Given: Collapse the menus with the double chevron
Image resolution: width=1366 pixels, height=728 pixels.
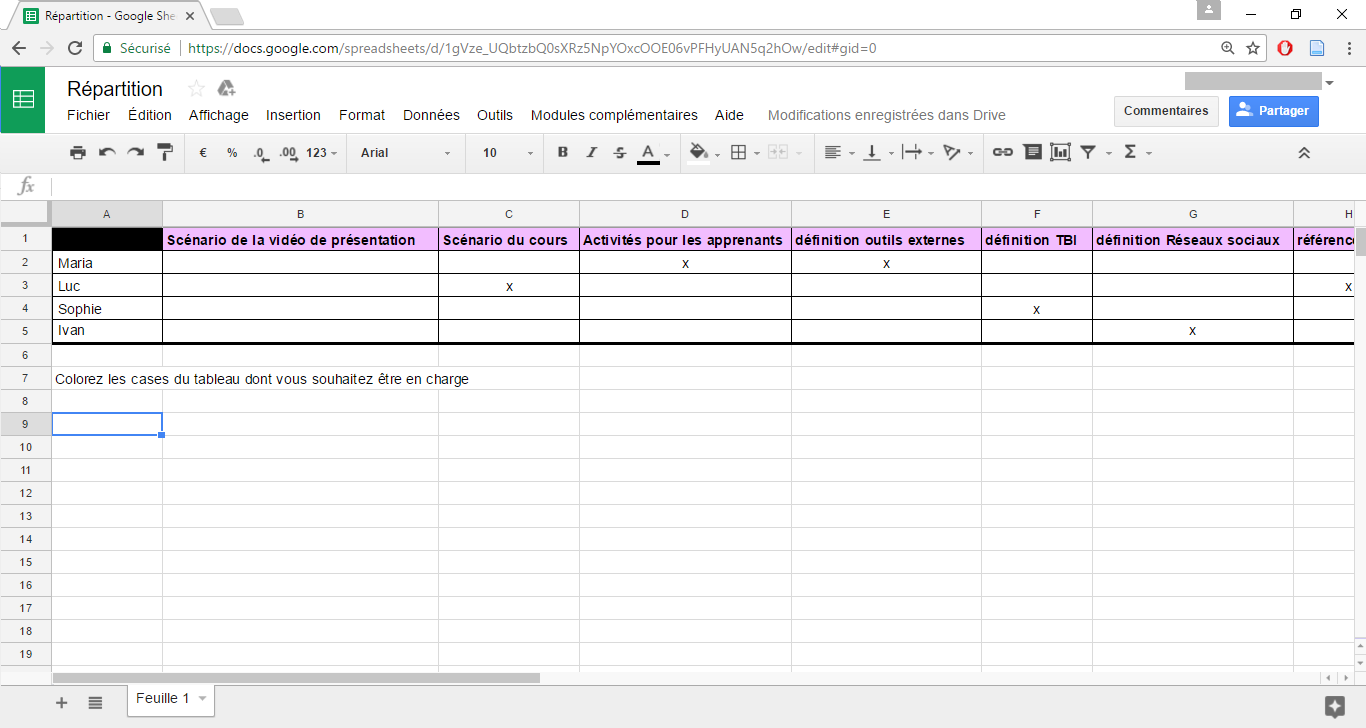Looking at the screenshot, I should tap(1304, 153).
